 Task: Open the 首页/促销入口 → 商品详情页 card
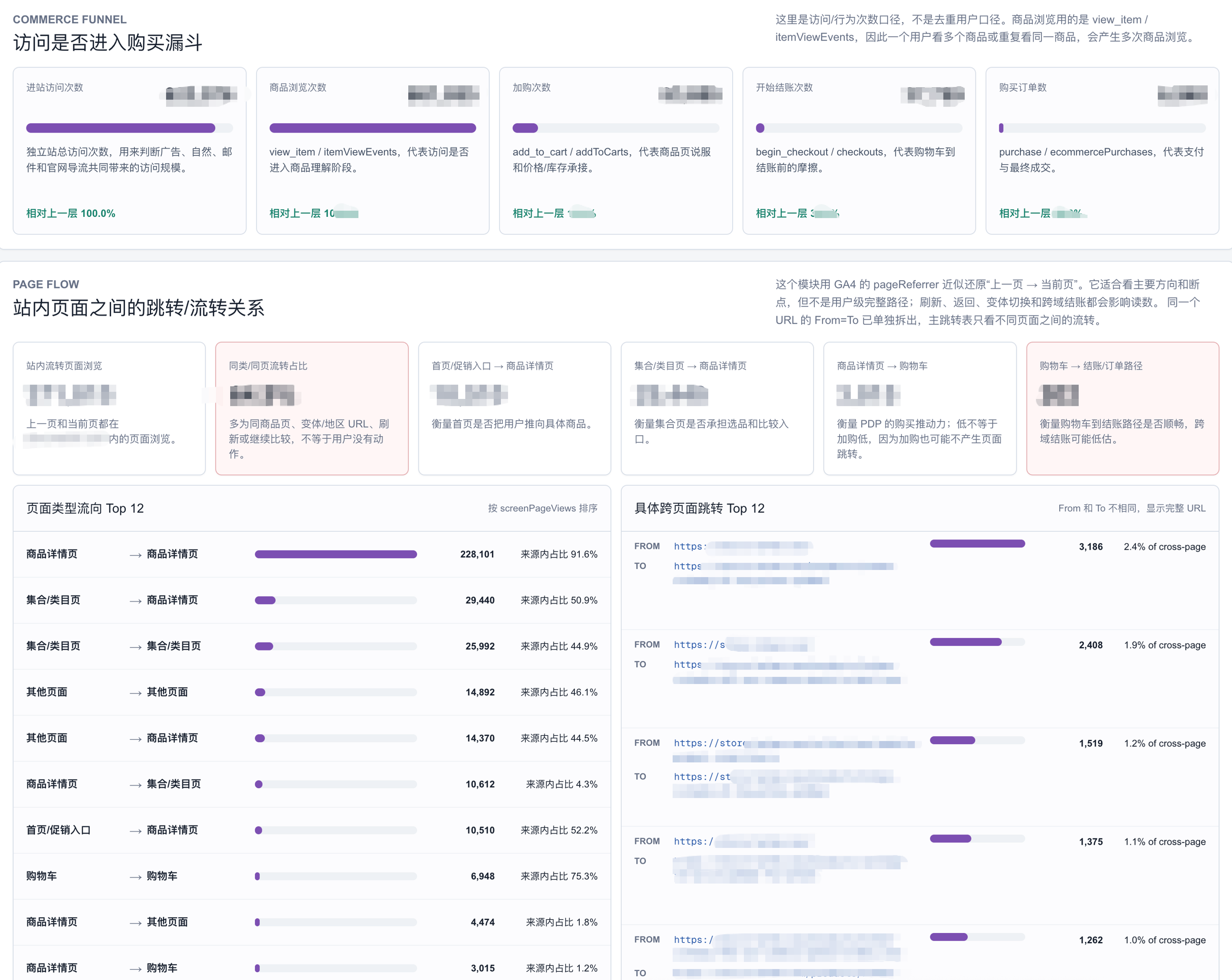514,409
